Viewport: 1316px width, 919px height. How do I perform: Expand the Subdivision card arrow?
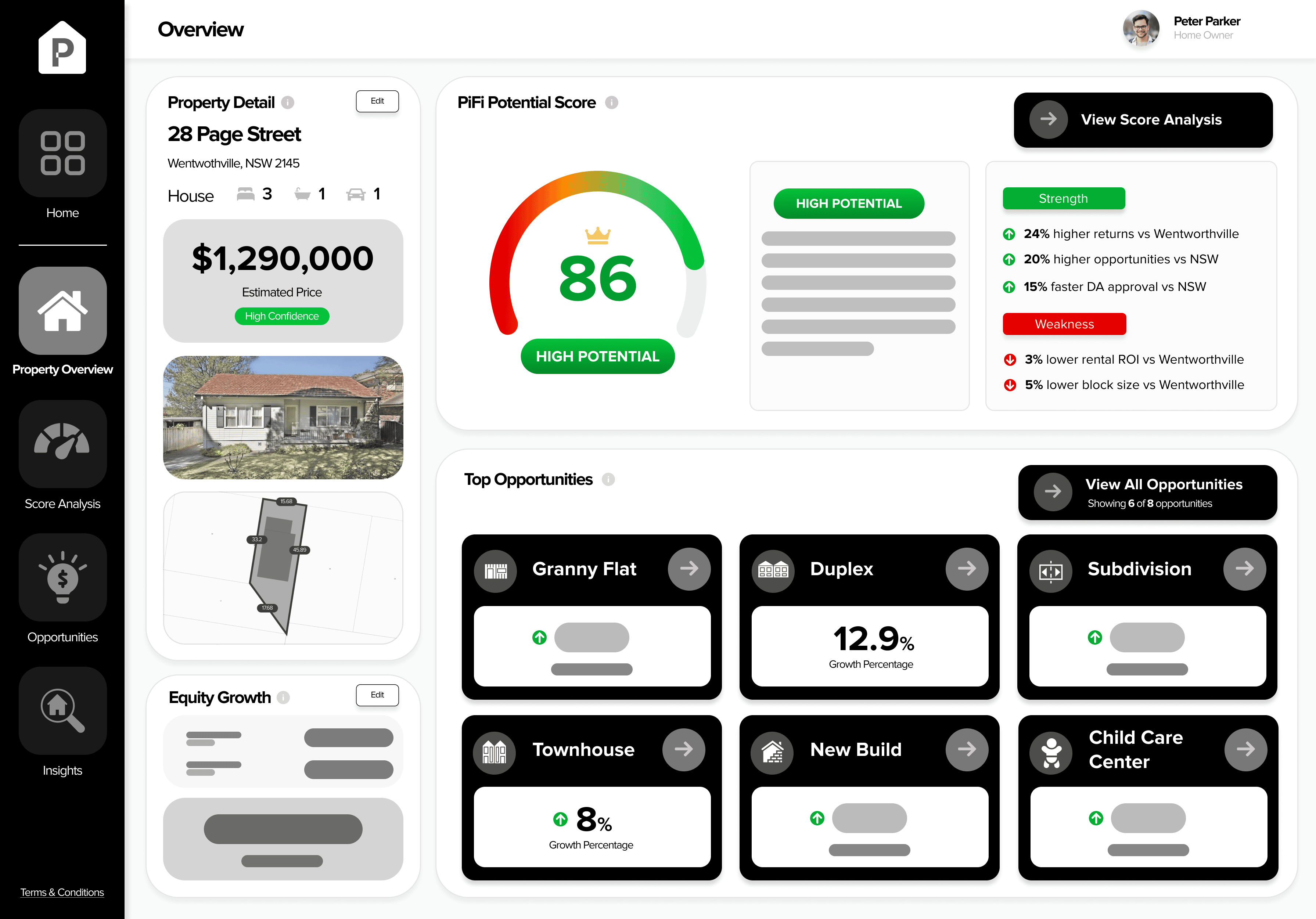(x=1244, y=568)
